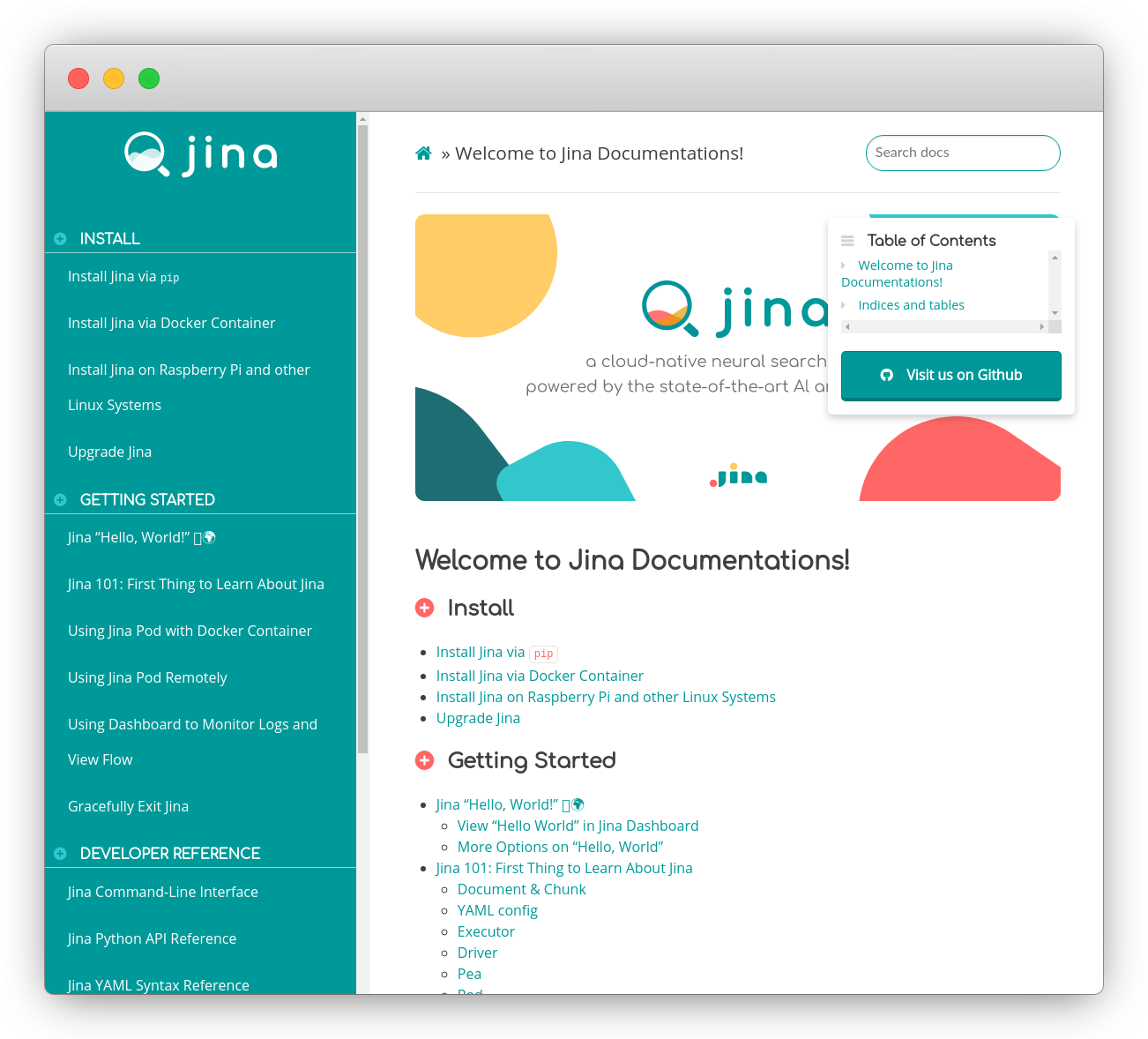Click the red plus icon beside Install heading
1148x1039 pixels.
tap(425, 608)
